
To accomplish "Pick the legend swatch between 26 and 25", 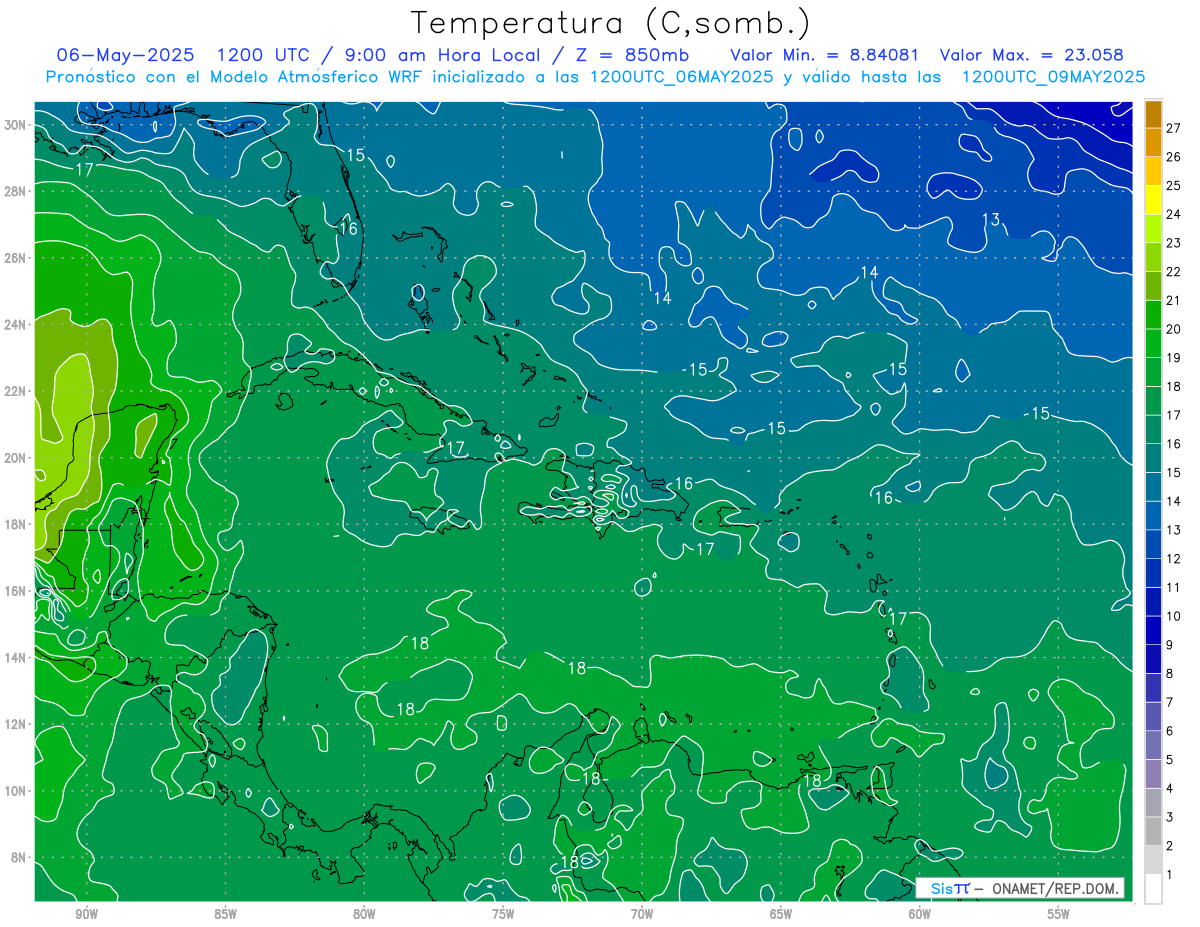I will pos(1153,171).
